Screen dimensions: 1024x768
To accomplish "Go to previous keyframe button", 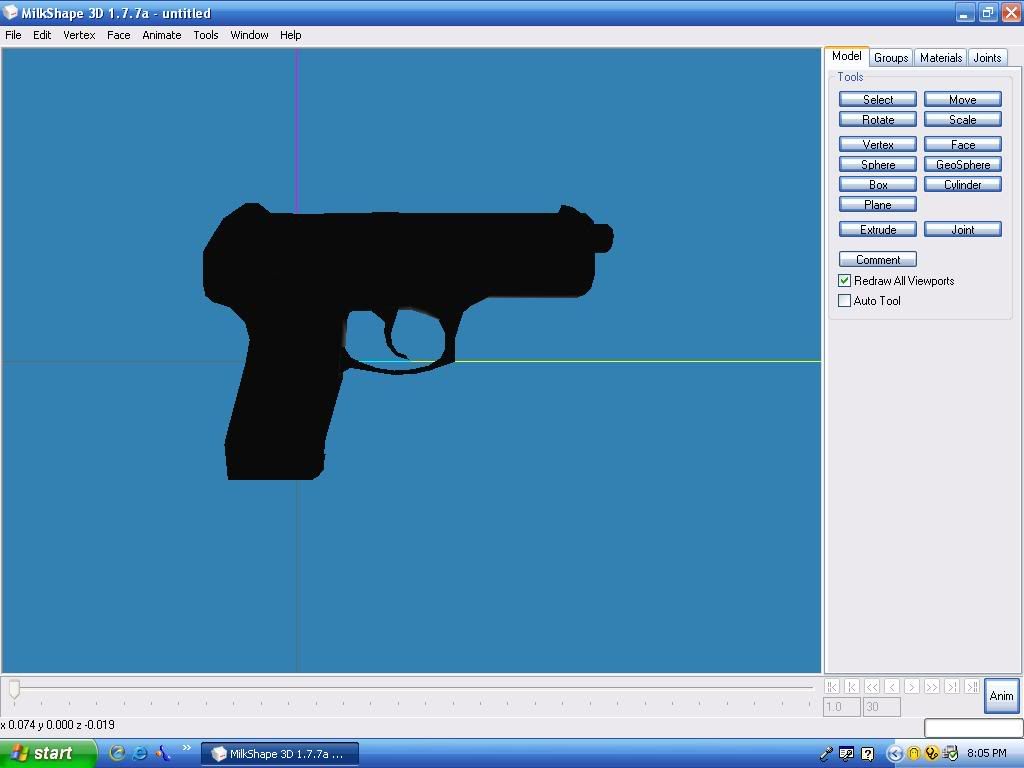I will point(852,686).
